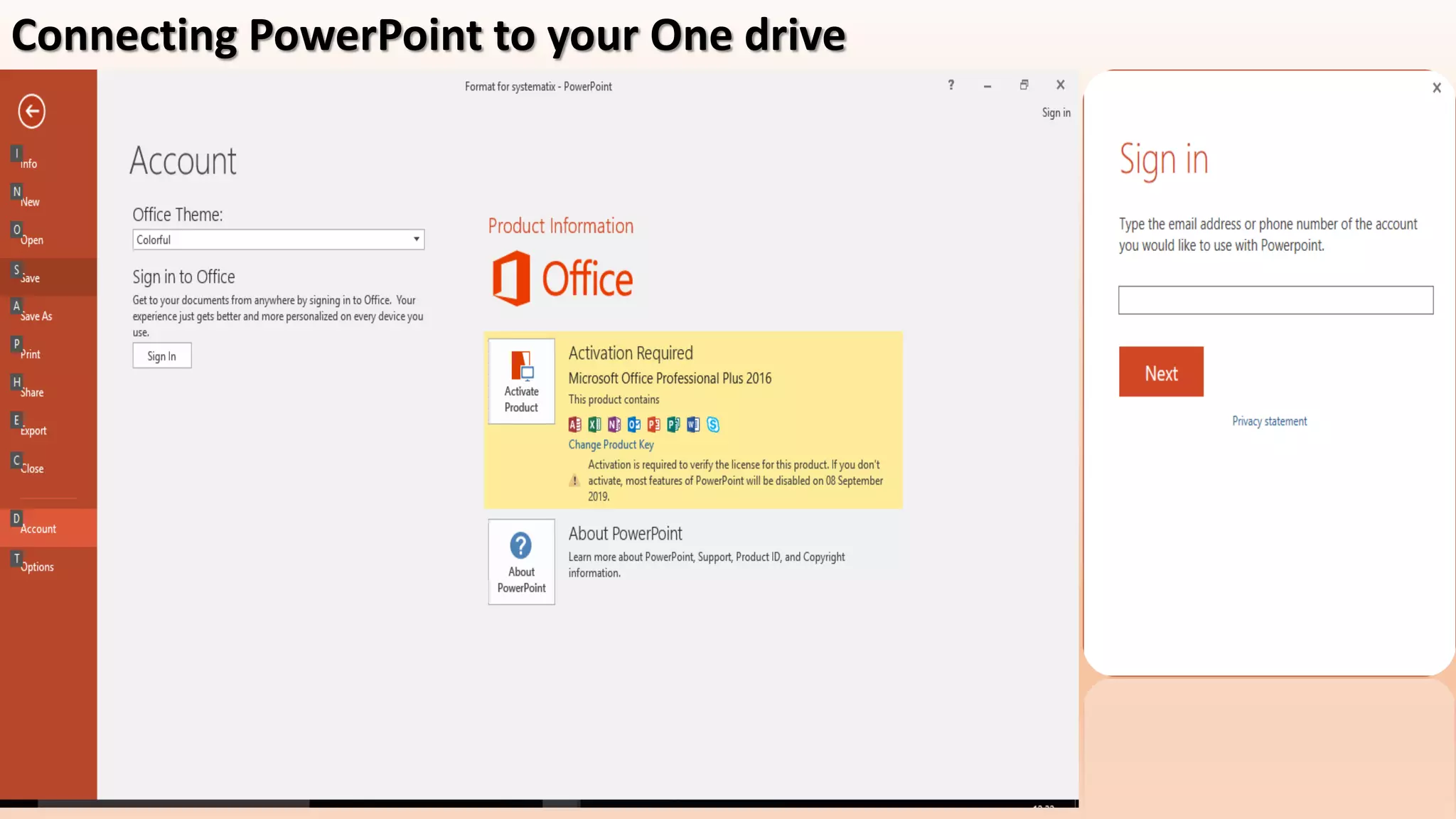Click the Activate Product button
1456x819 pixels.
tap(521, 381)
